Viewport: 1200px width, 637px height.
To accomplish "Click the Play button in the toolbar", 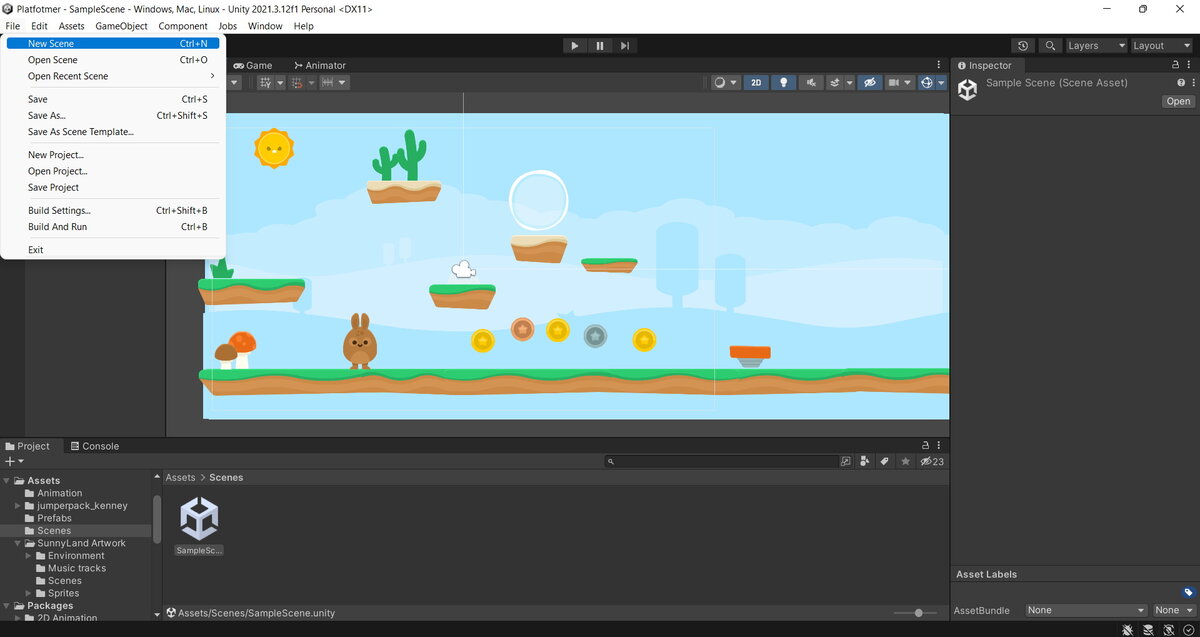I will click(x=574, y=45).
